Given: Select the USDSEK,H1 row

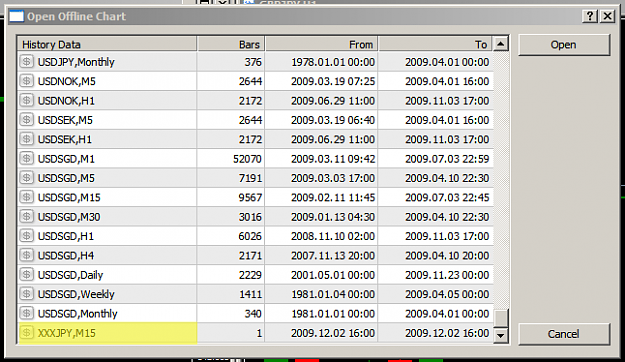Looking at the screenshot, I should click(x=256, y=139).
